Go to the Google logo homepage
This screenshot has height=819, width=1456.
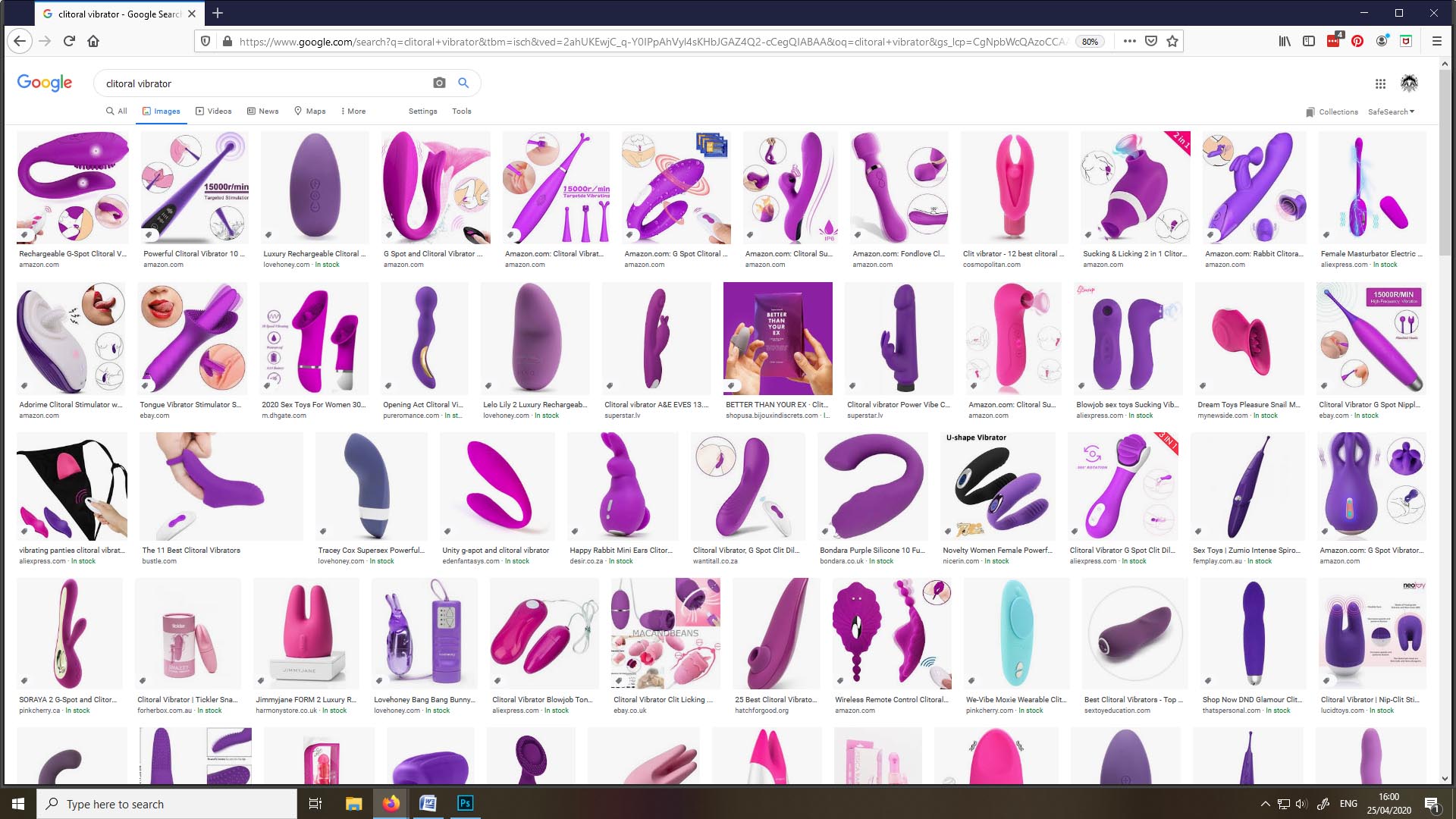[x=45, y=83]
